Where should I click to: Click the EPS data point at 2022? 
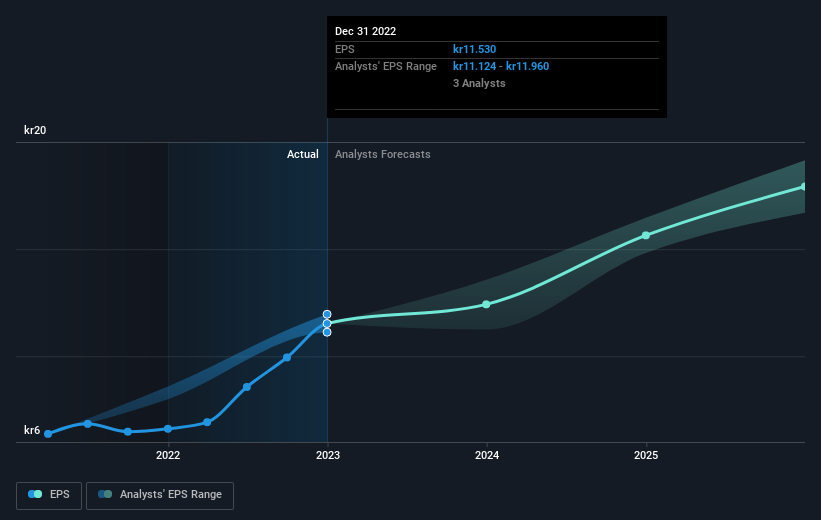coord(168,429)
